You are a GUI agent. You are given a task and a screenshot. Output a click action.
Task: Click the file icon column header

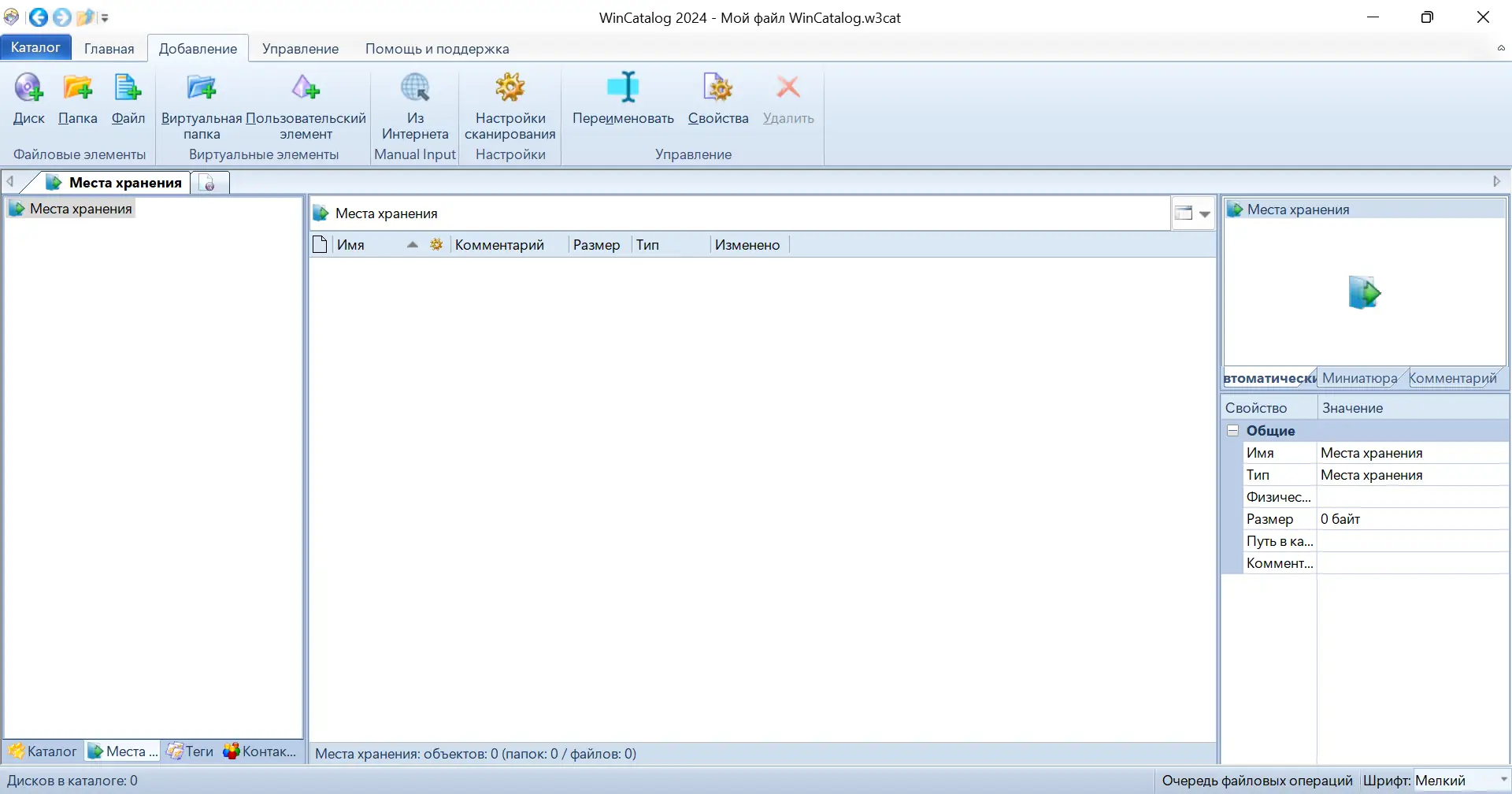coord(320,245)
